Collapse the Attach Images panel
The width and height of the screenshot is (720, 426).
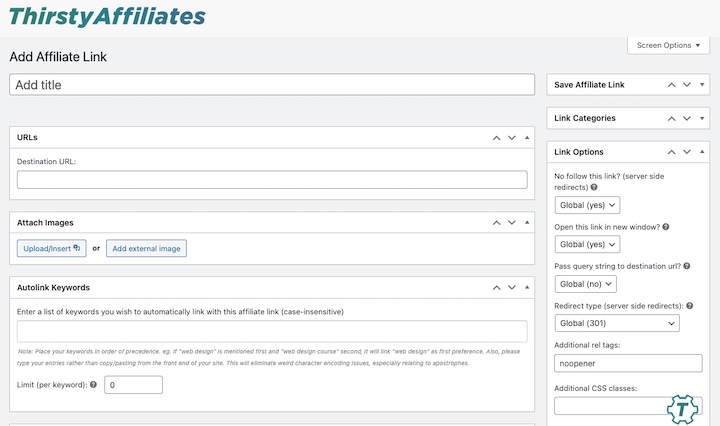click(x=527, y=223)
